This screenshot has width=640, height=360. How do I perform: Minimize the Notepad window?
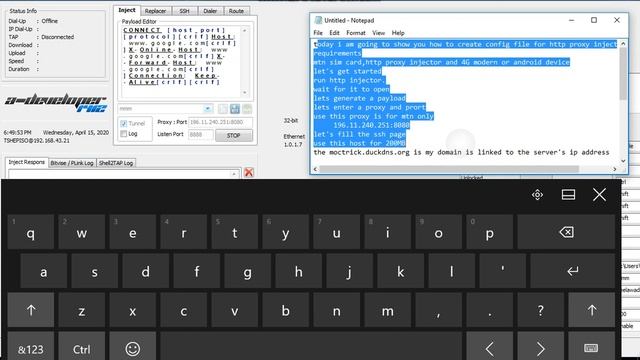coord(571,20)
